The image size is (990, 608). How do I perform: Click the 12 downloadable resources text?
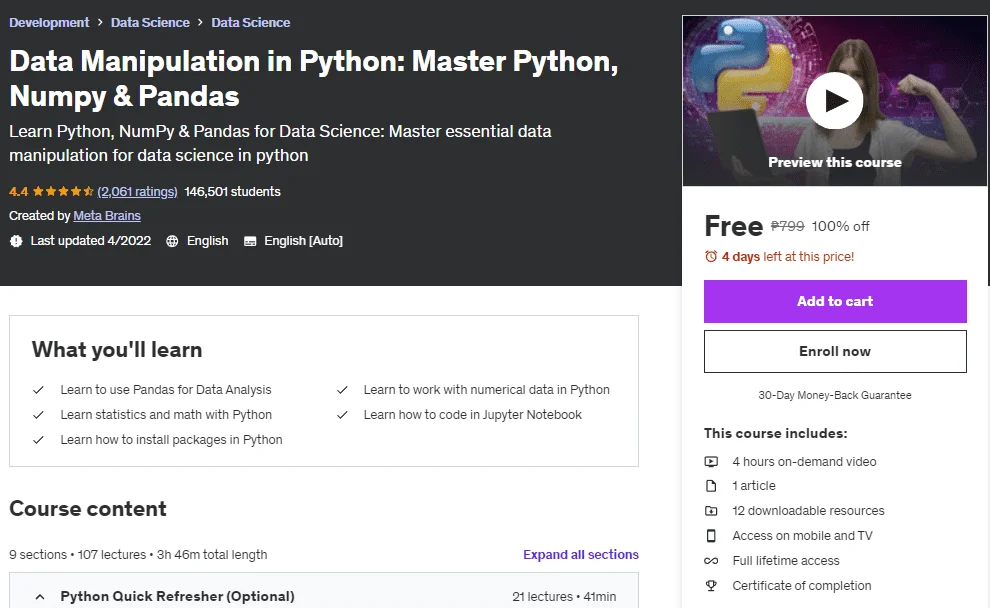tap(808, 511)
